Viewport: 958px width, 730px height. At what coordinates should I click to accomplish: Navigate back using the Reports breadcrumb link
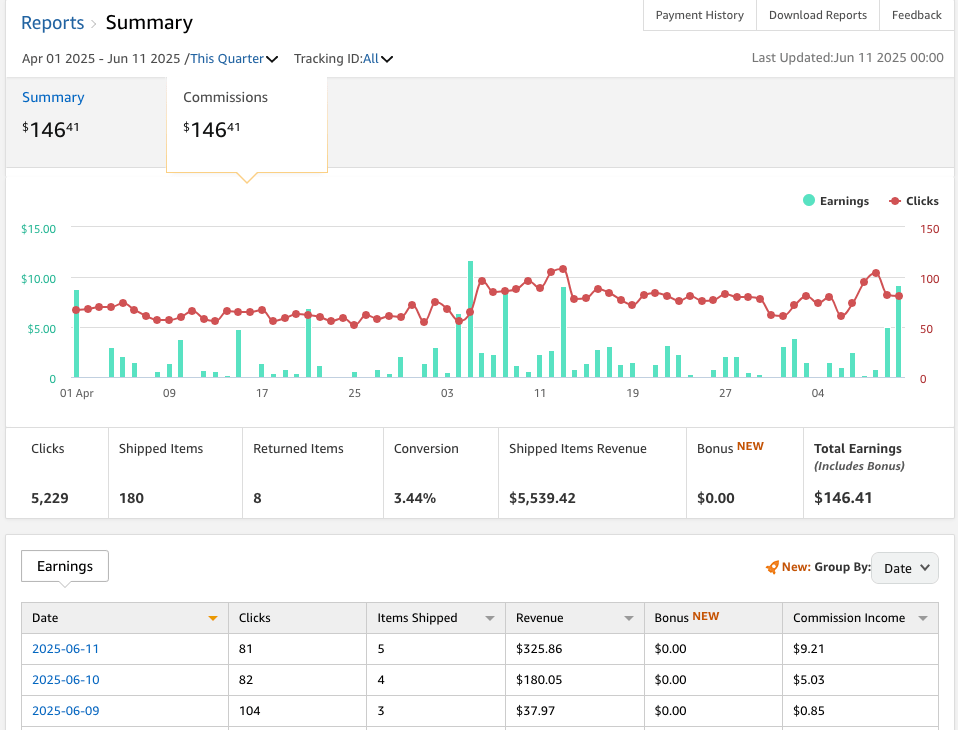(x=52, y=22)
